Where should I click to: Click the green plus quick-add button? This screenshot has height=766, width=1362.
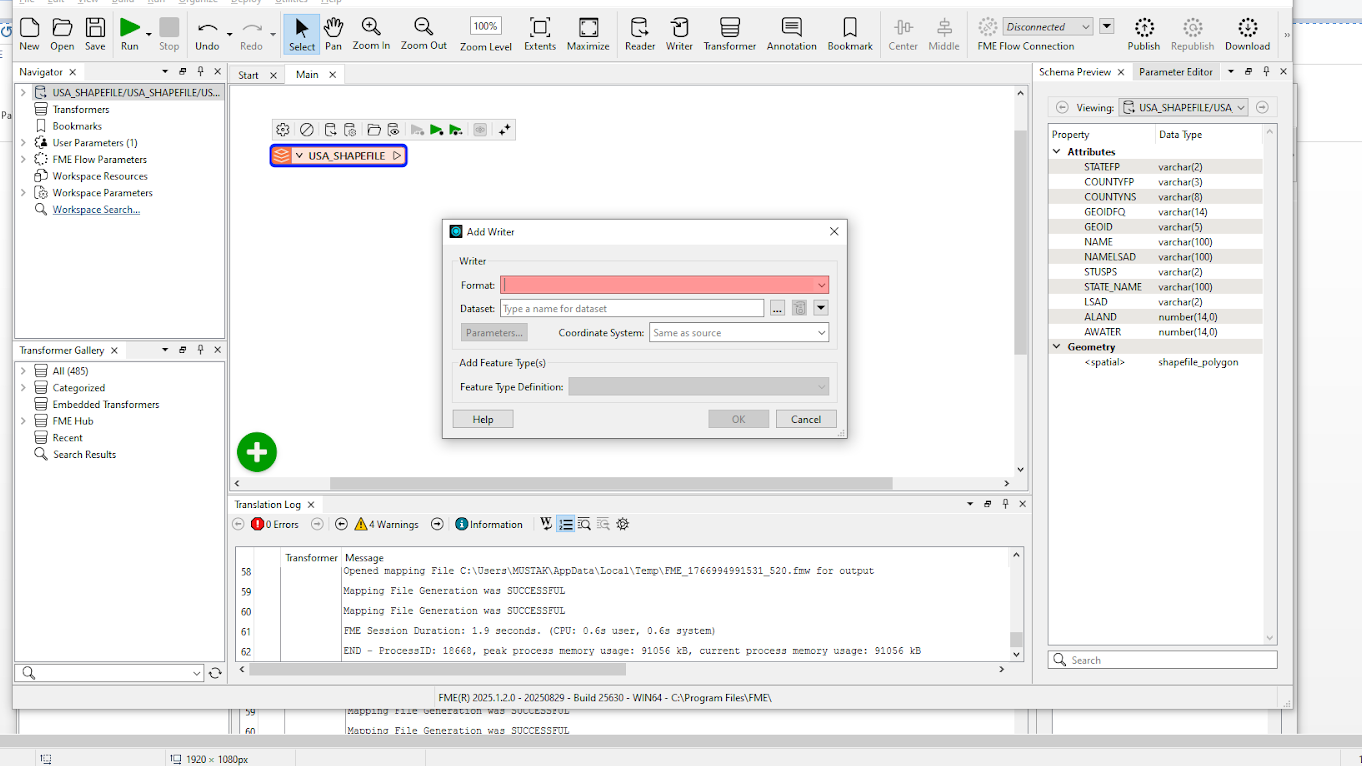257,452
